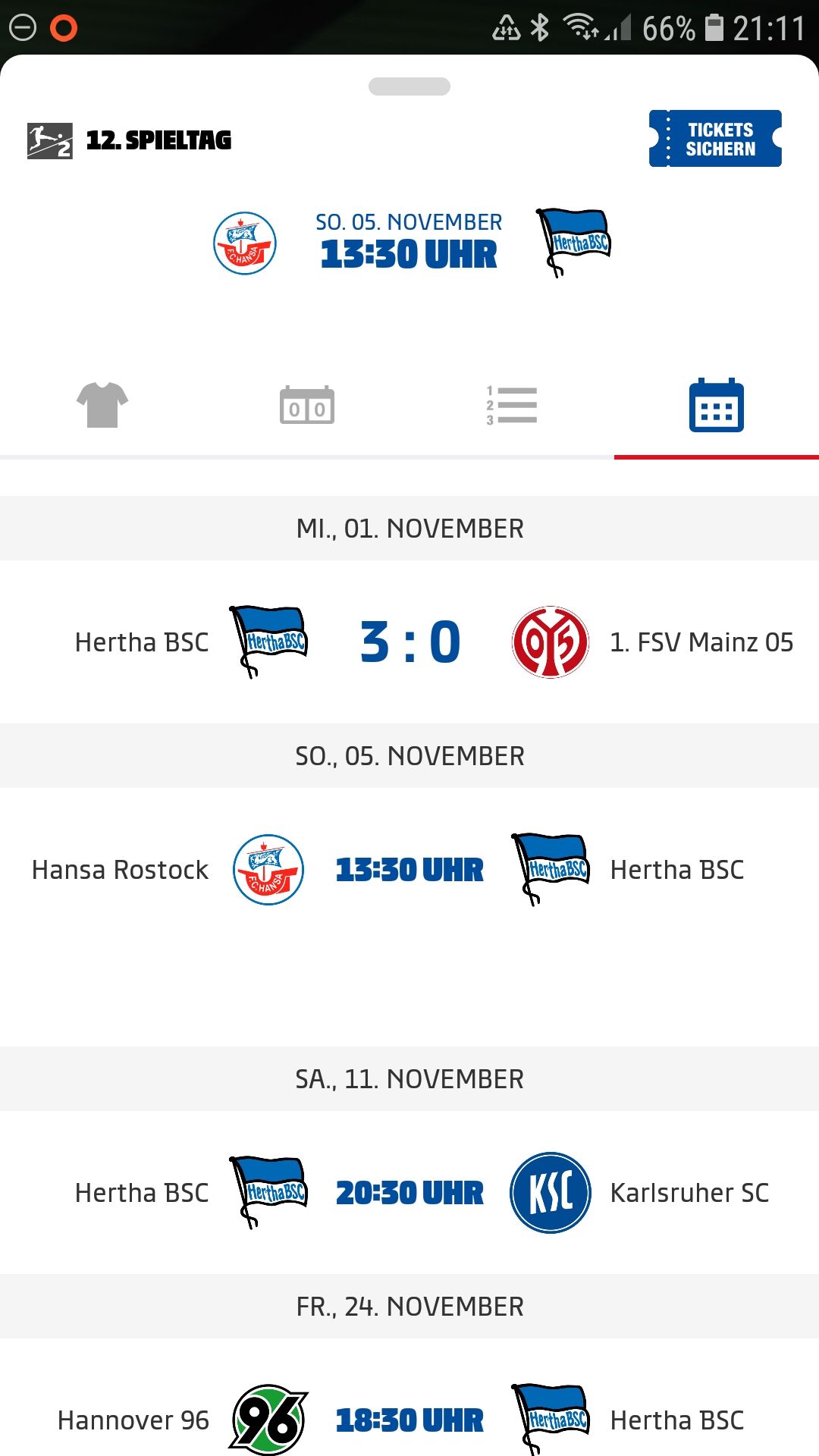Tap the Karlsruher SC KSC logo
The width and height of the screenshot is (819, 1456).
pyautogui.click(x=551, y=1193)
